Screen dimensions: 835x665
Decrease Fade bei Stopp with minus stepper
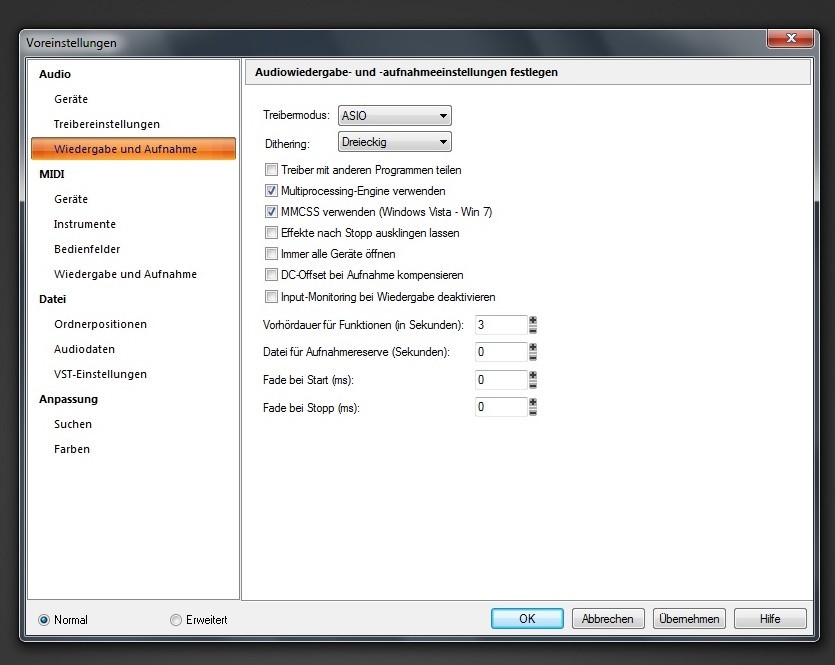pos(533,412)
